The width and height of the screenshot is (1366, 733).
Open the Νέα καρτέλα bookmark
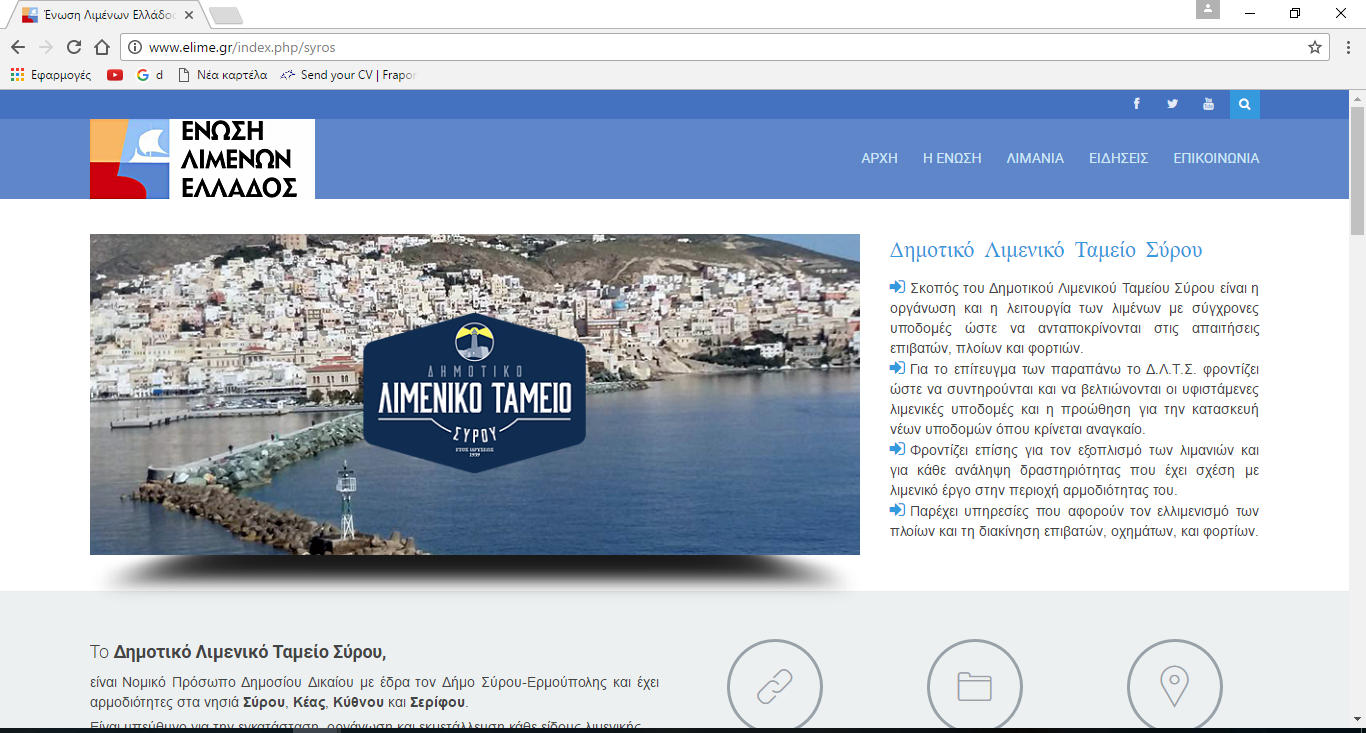point(222,75)
